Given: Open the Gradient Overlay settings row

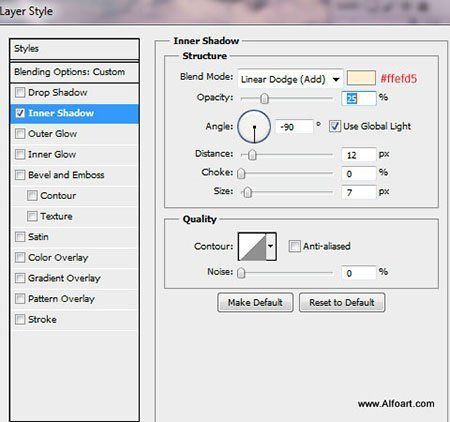Looking at the screenshot, I should click(x=75, y=278).
